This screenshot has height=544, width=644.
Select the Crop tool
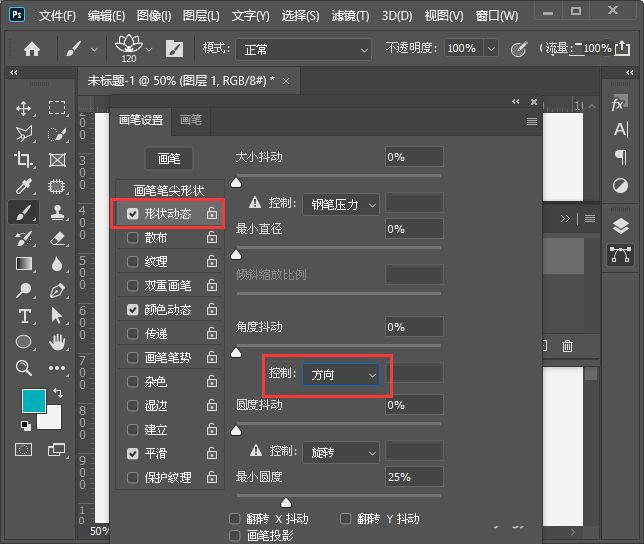pyautogui.click(x=24, y=160)
